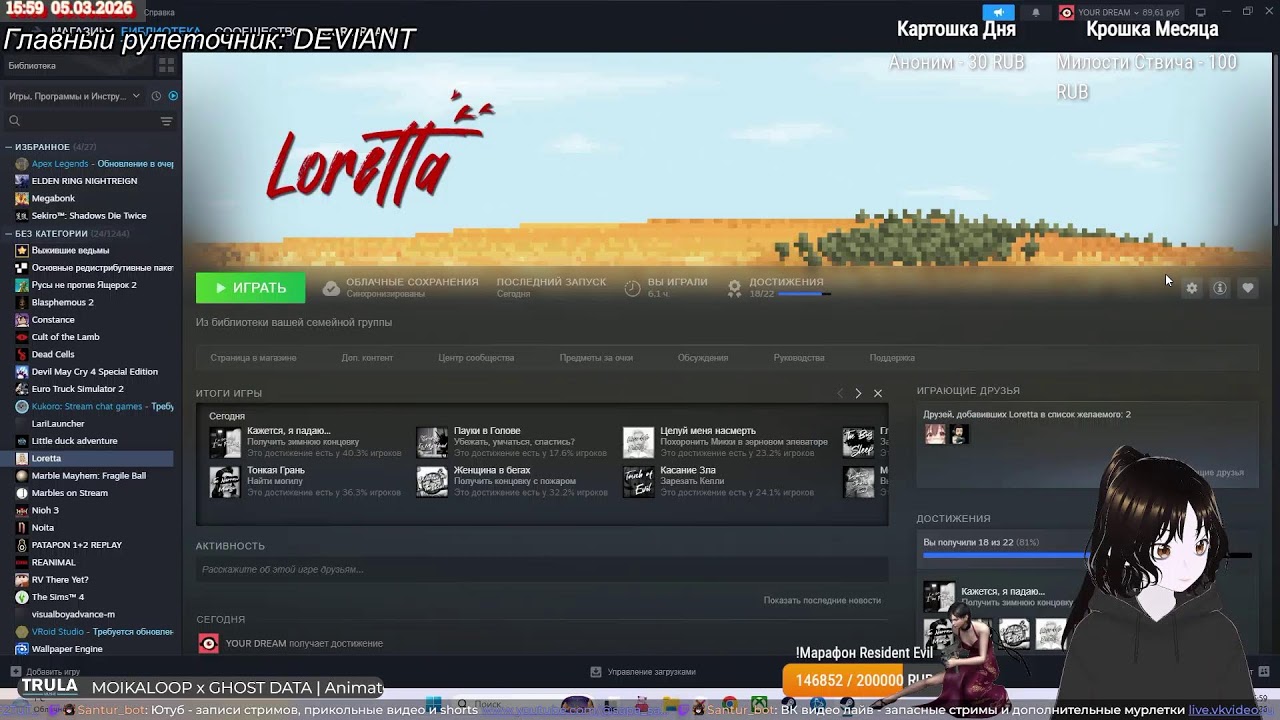Click the announcements megaphone icon

(998, 12)
